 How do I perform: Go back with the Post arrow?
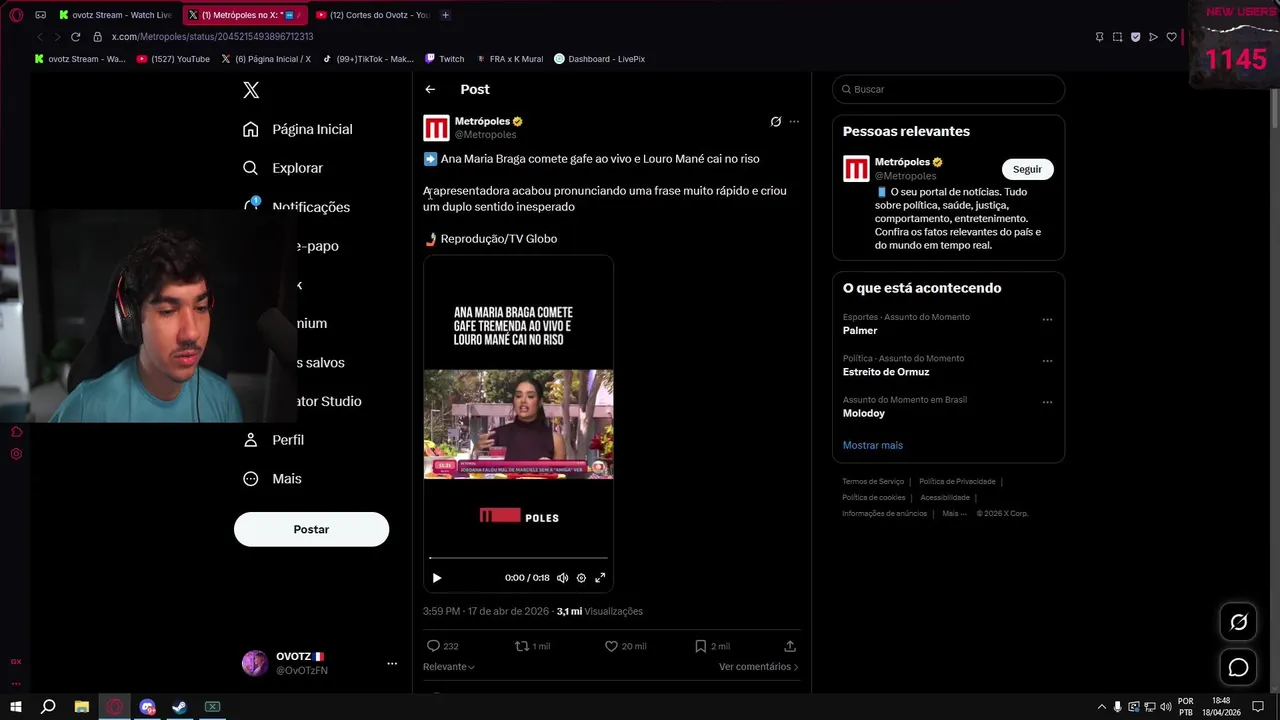point(430,89)
